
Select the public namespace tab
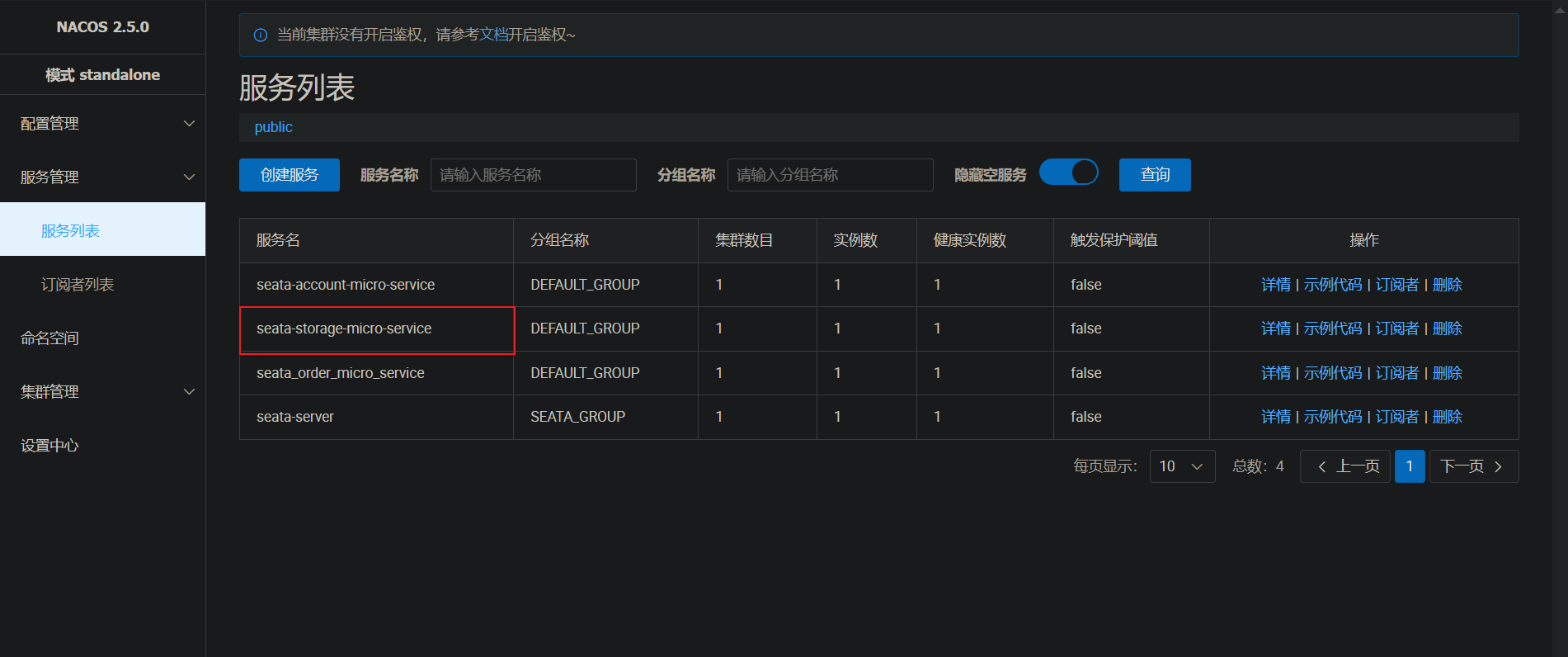pyautogui.click(x=273, y=127)
